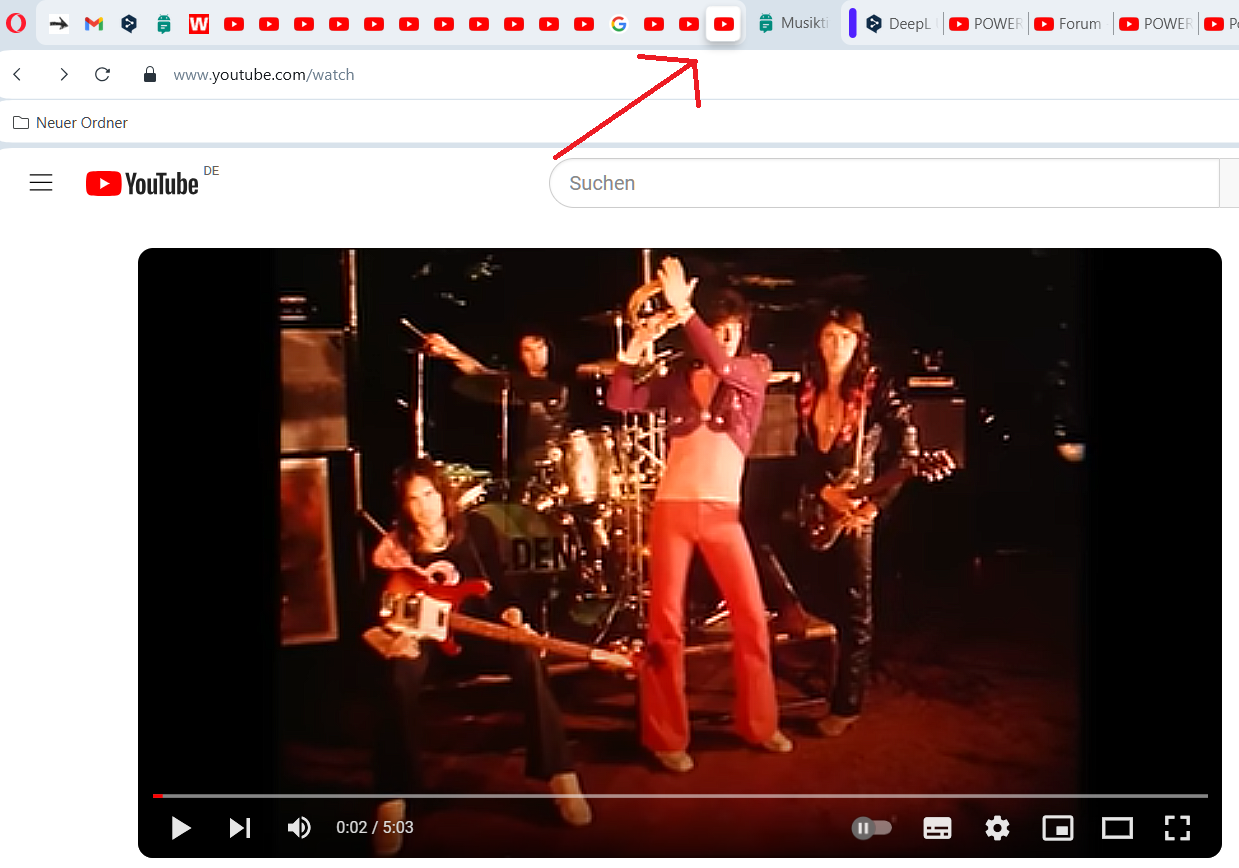Go forward to the next page
Viewport: 1239px width, 868px height.
point(63,75)
